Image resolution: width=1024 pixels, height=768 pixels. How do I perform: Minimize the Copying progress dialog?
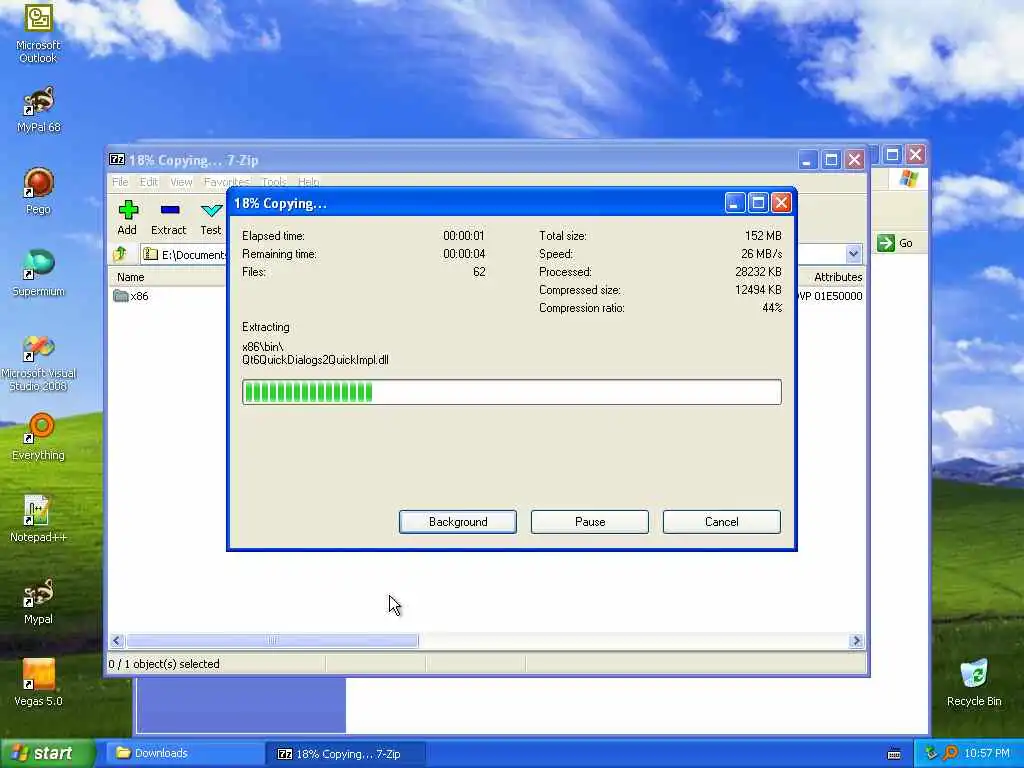tap(735, 203)
